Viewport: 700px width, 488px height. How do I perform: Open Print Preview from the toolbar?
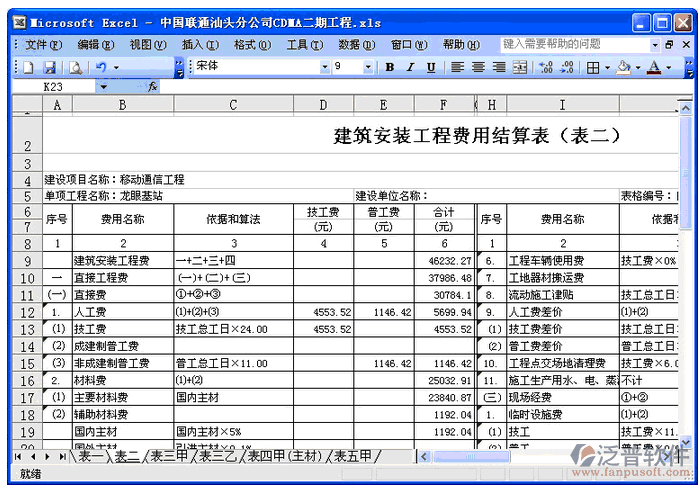click(x=75, y=67)
